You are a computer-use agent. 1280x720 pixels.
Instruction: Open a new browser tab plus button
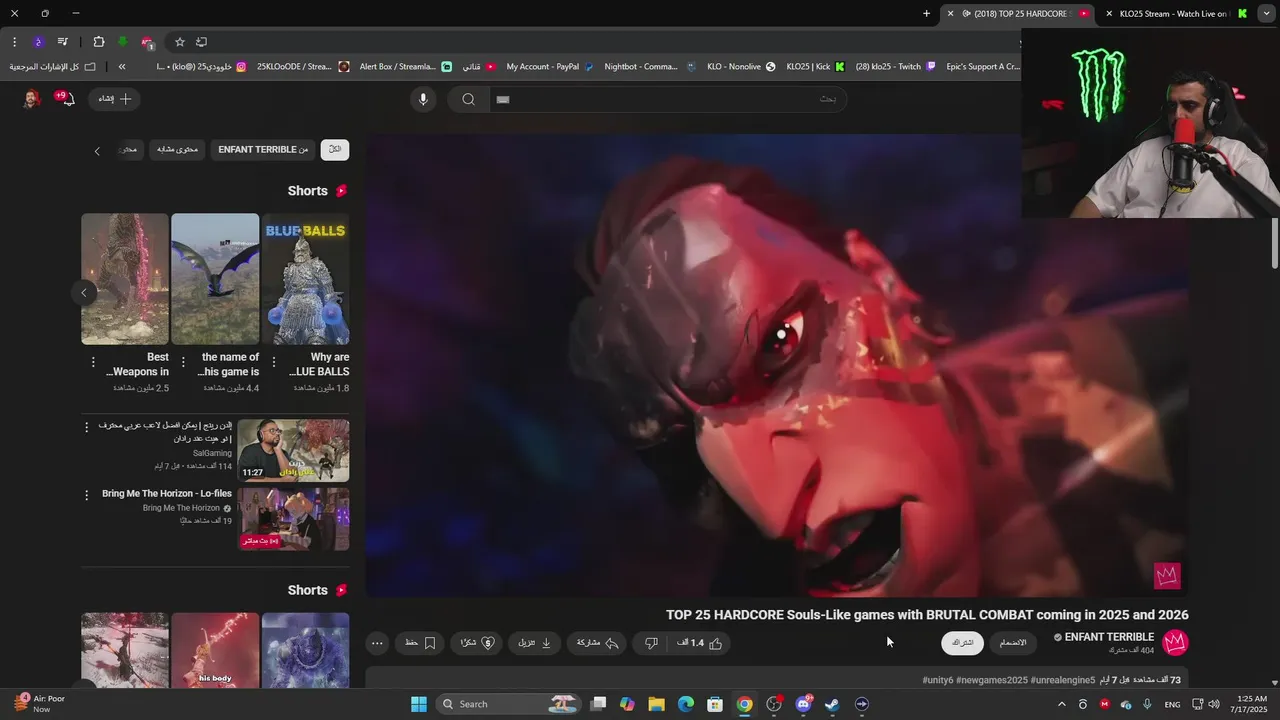(926, 14)
